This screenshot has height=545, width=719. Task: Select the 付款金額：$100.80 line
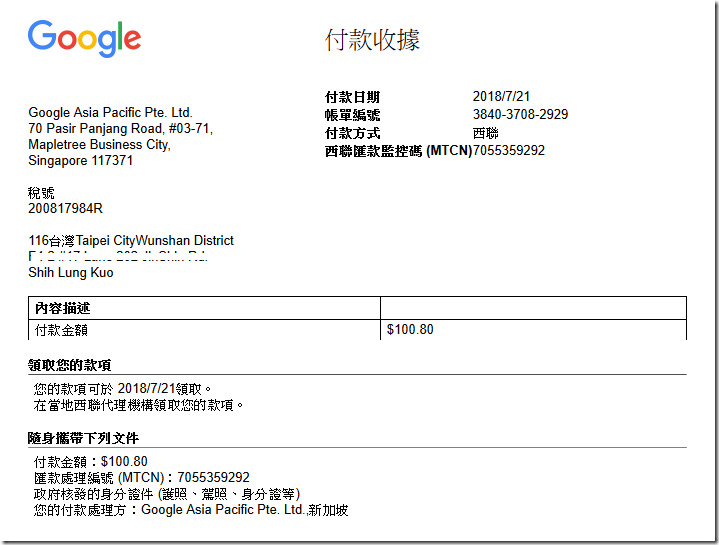click(x=90, y=462)
